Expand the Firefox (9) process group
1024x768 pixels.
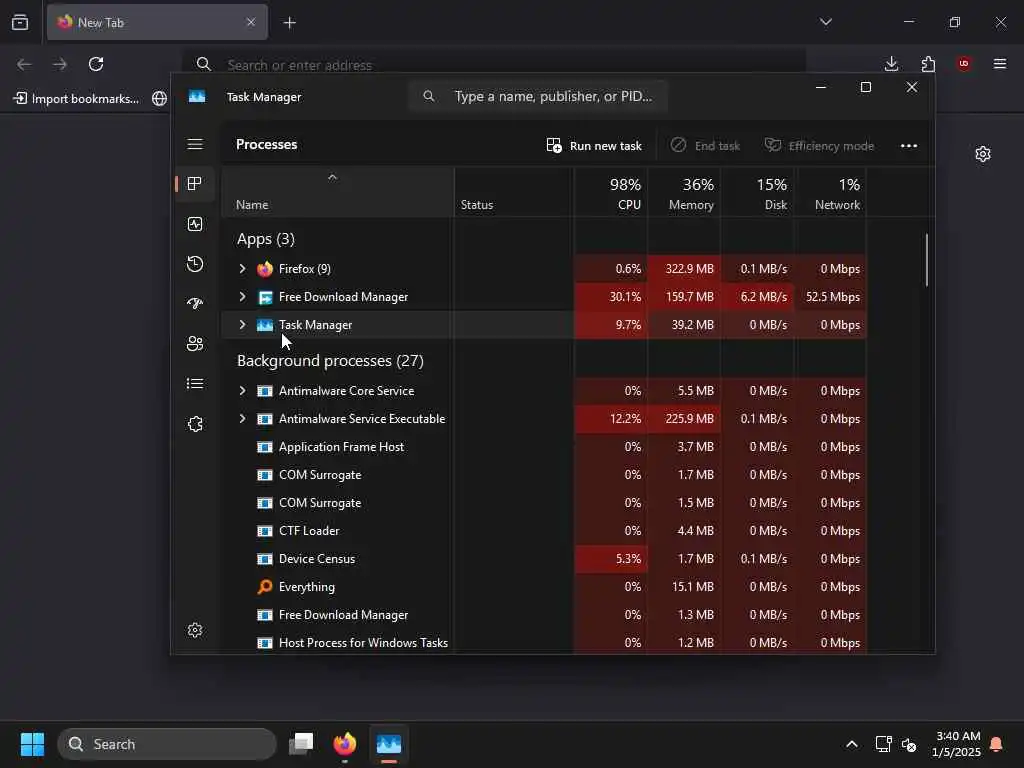point(242,268)
